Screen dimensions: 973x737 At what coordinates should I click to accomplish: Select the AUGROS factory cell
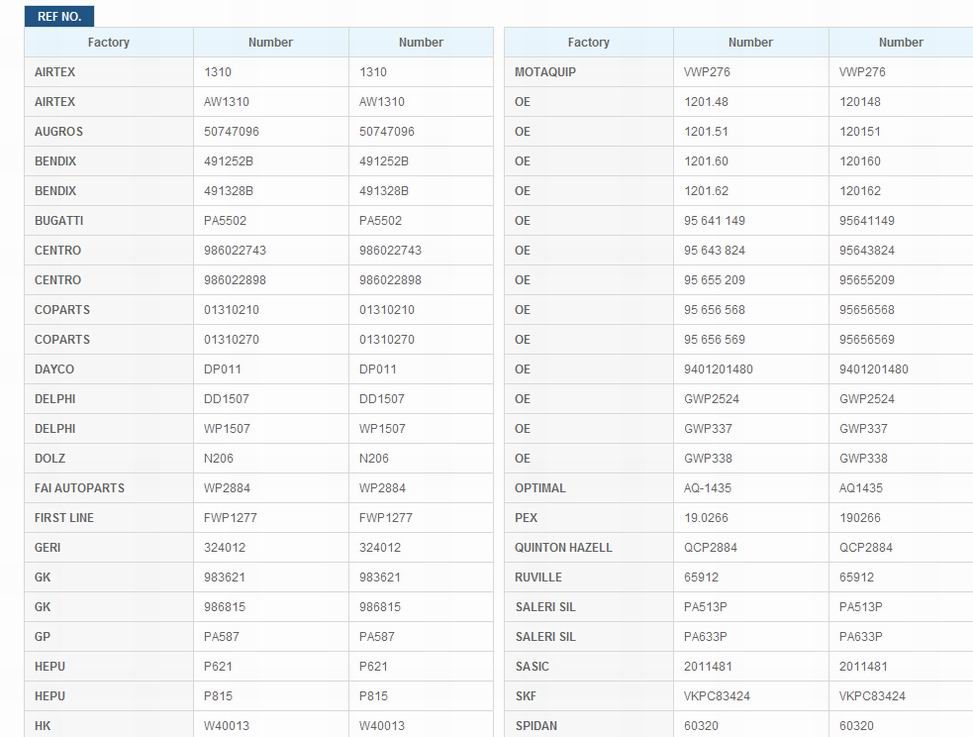pyautogui.click(x=109, y=132)
